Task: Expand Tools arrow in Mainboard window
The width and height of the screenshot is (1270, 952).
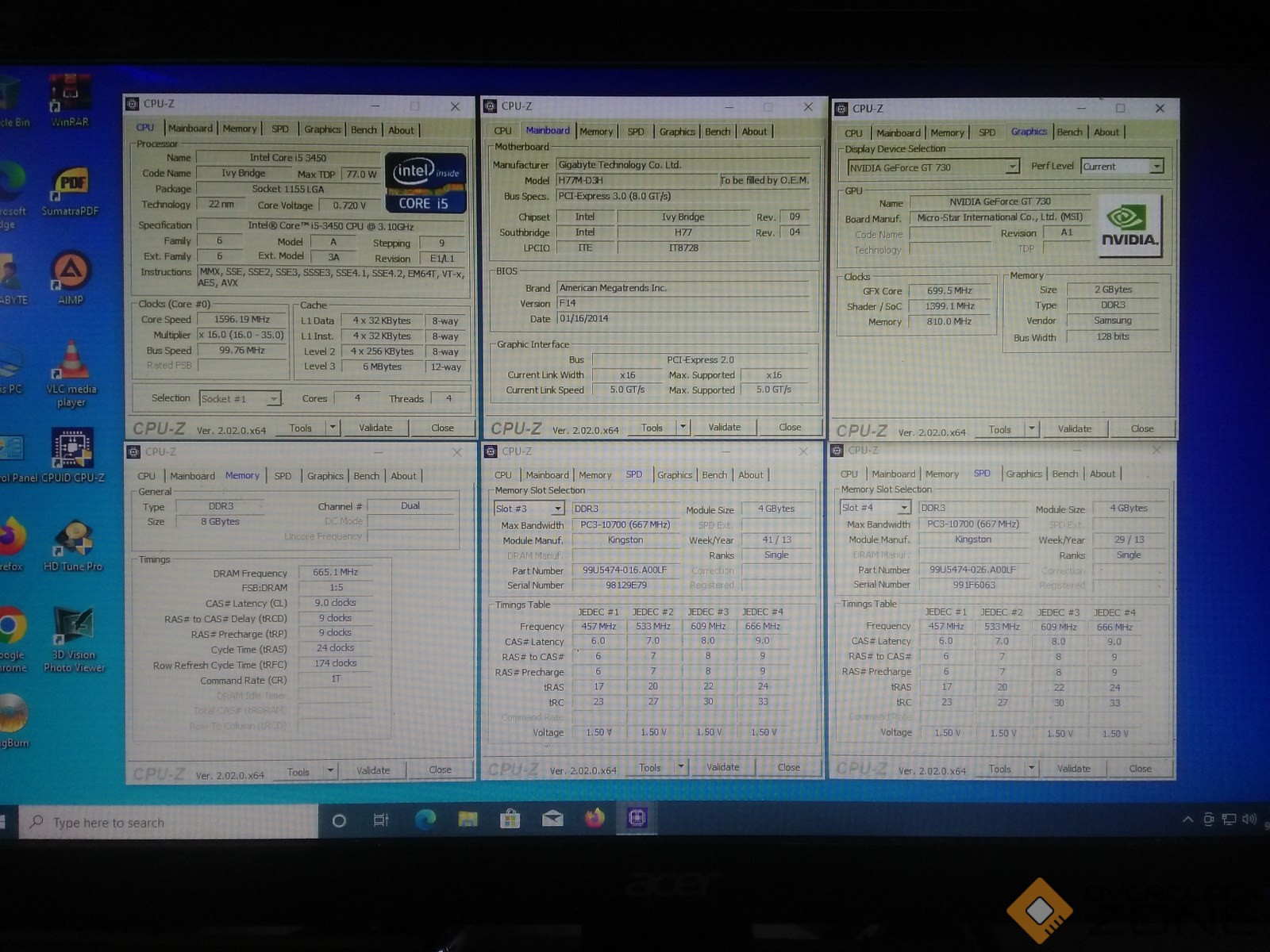Action: 683,427
